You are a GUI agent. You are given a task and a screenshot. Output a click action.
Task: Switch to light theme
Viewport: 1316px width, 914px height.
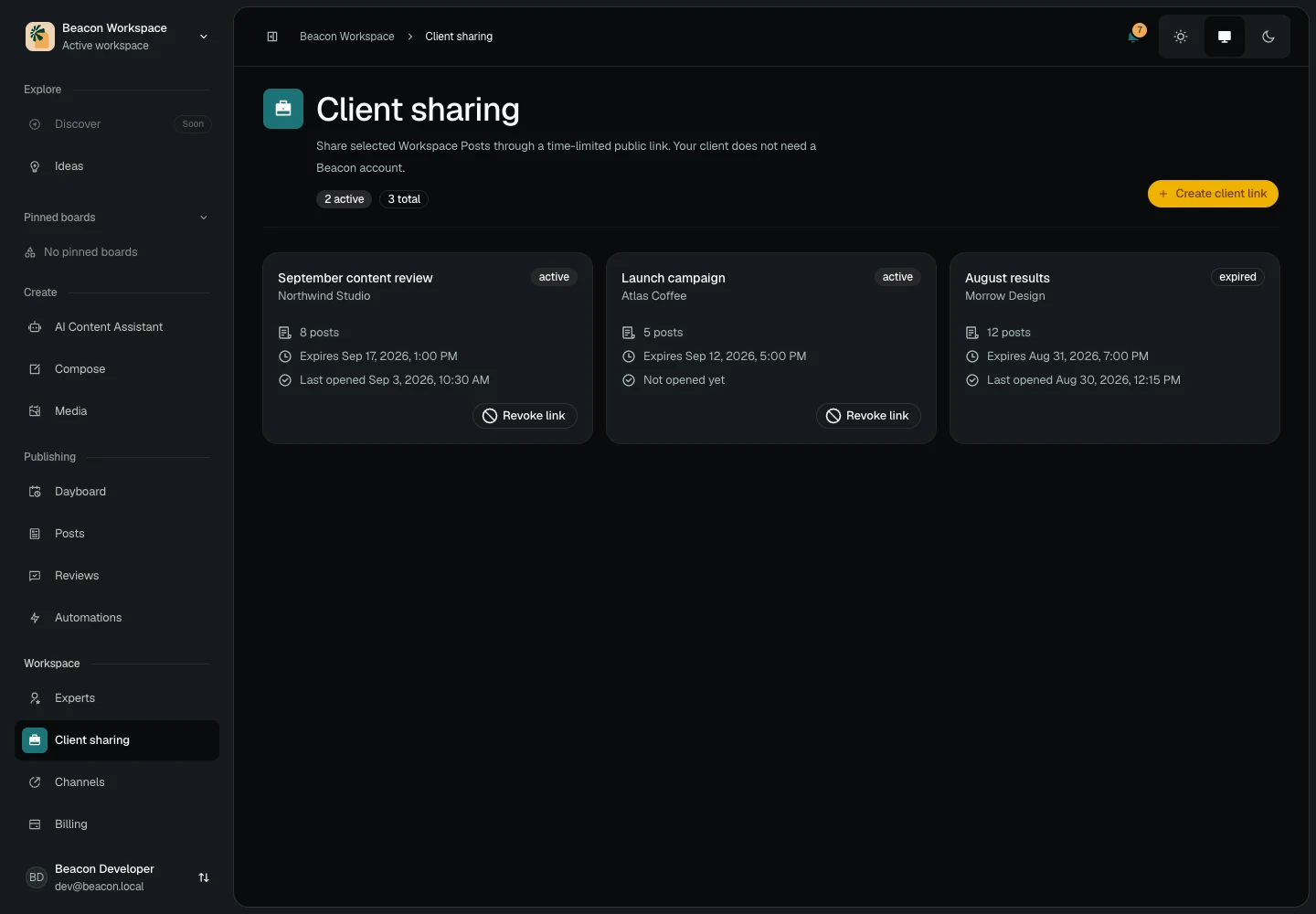point(1181,37)
